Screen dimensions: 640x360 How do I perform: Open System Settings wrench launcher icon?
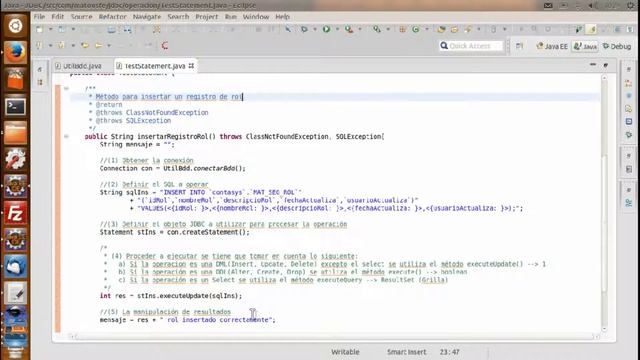point(16,159)
